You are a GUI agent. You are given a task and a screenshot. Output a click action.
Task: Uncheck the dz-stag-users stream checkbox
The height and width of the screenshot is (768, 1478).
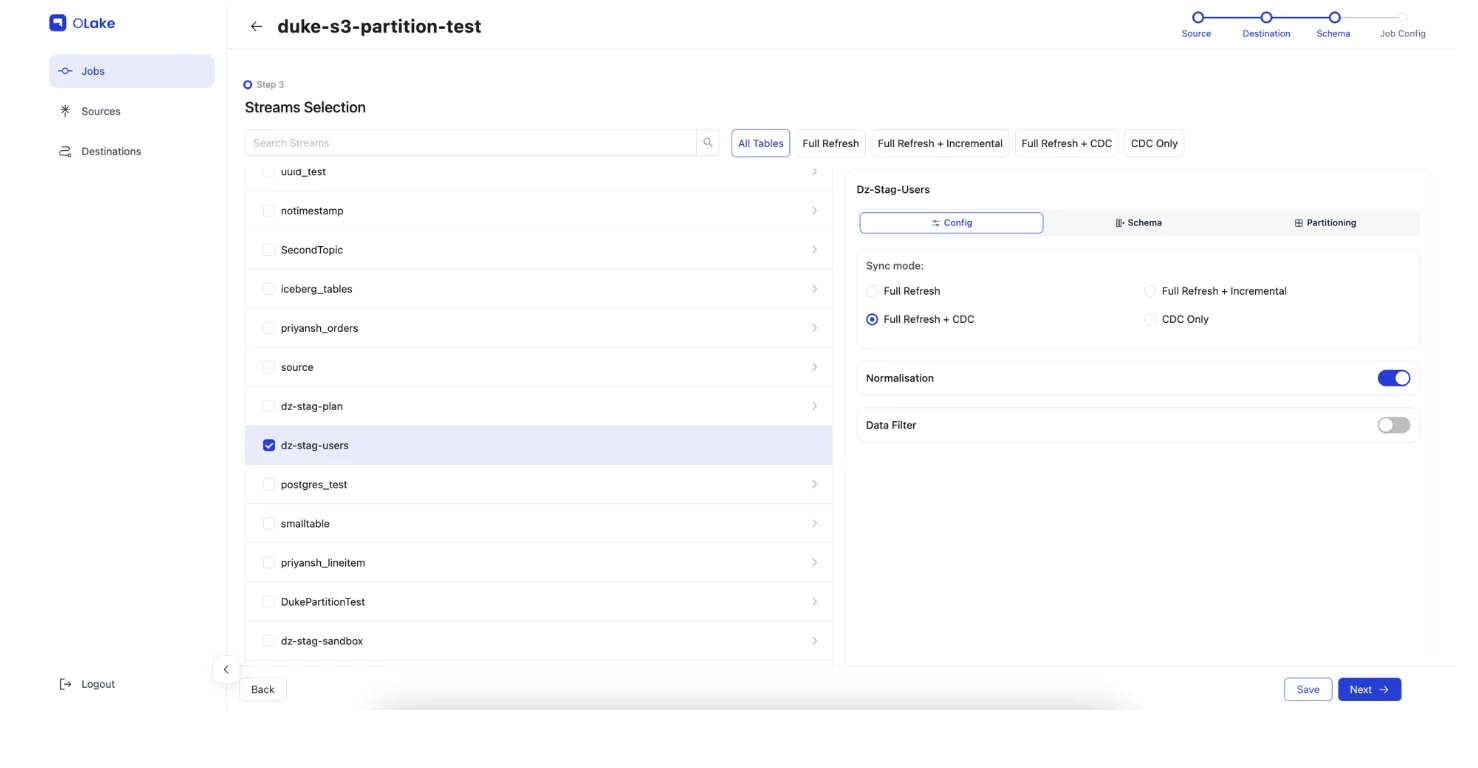pos(269,445)
